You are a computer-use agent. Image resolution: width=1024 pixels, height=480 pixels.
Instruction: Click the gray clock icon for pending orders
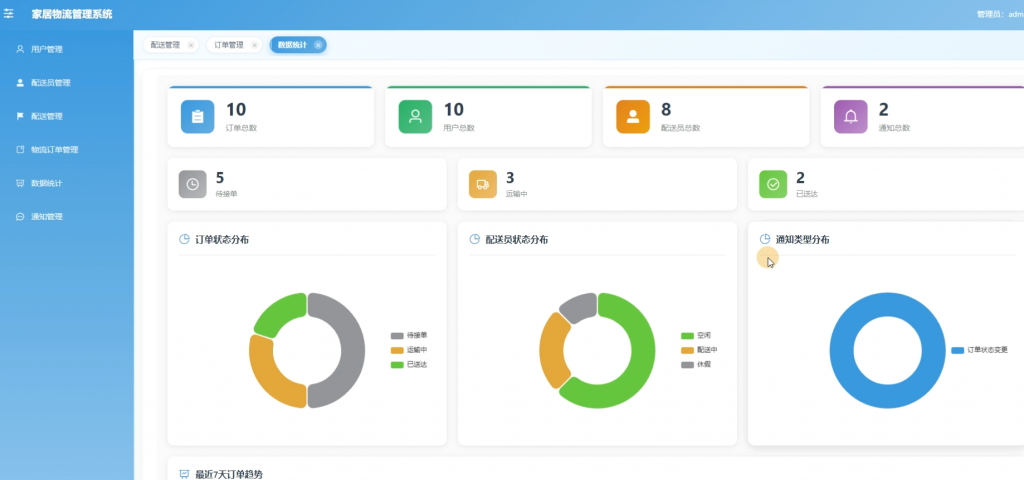coord(193,184)
